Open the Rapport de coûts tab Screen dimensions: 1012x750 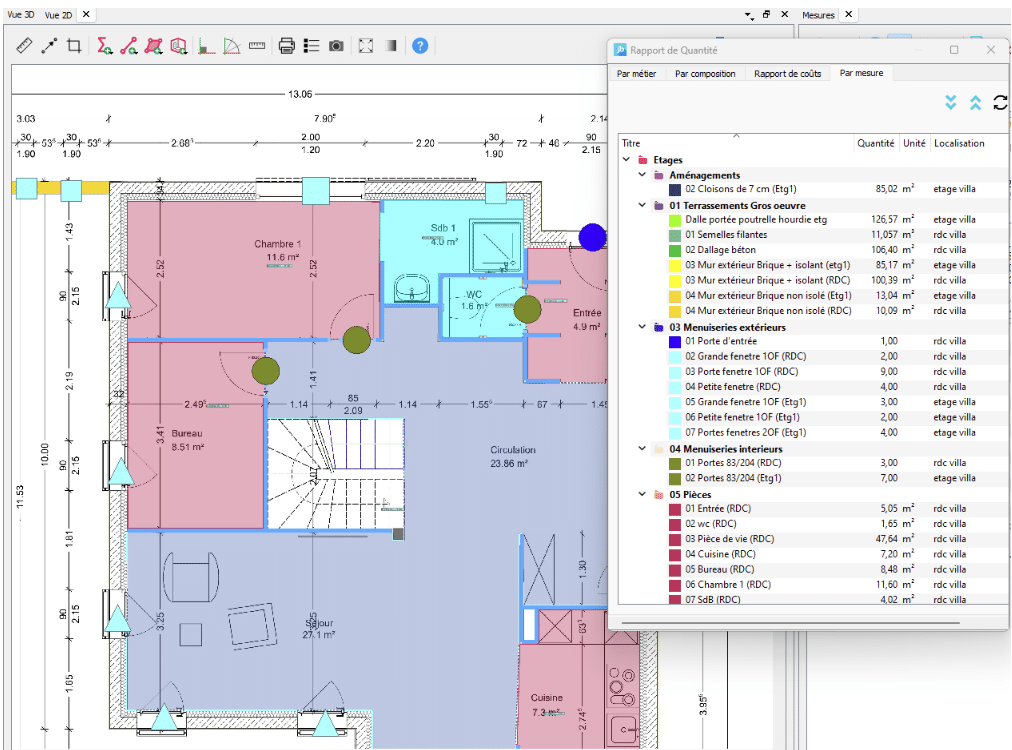tap(787, 73)
